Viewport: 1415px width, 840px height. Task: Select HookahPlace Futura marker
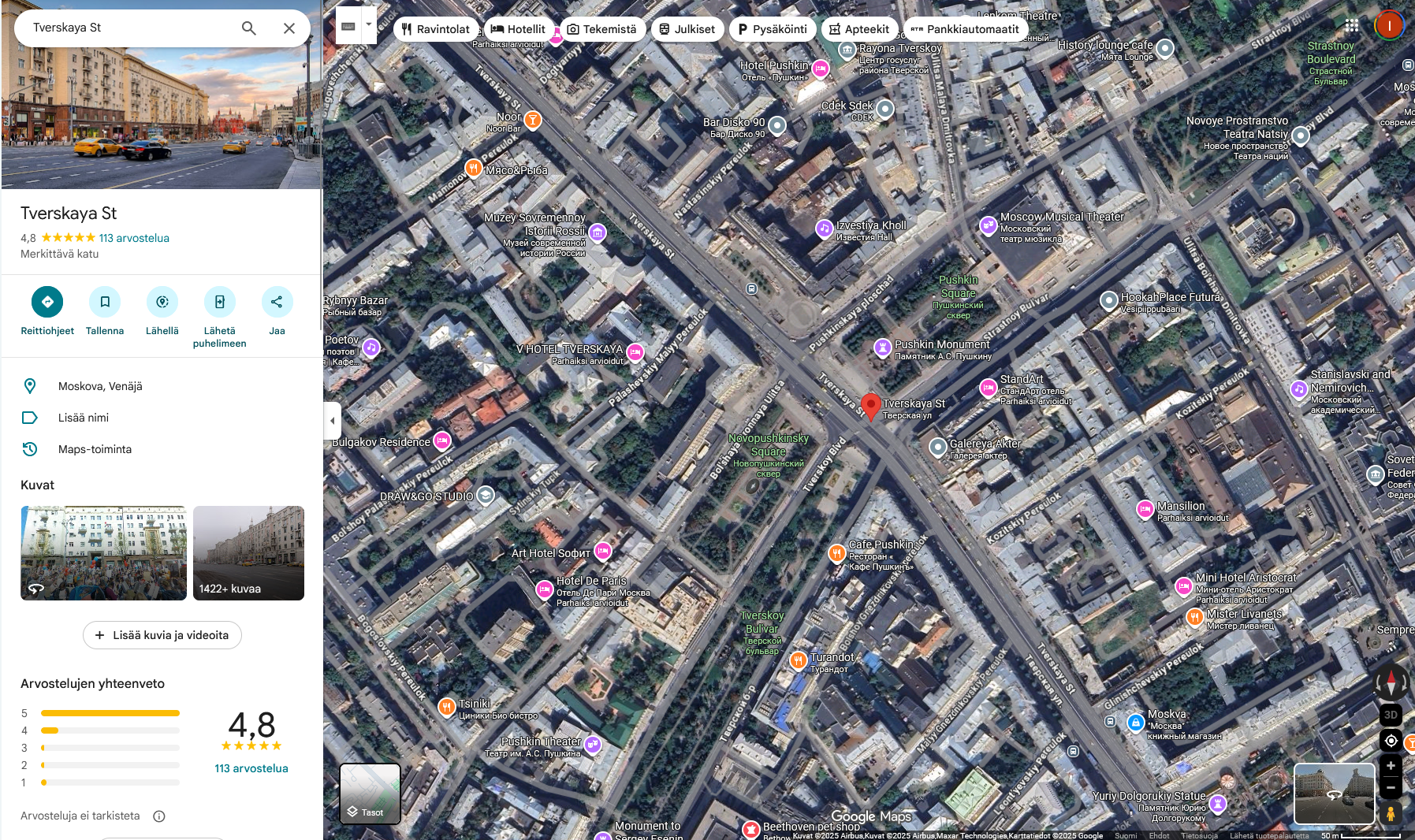pos(1109,300)
